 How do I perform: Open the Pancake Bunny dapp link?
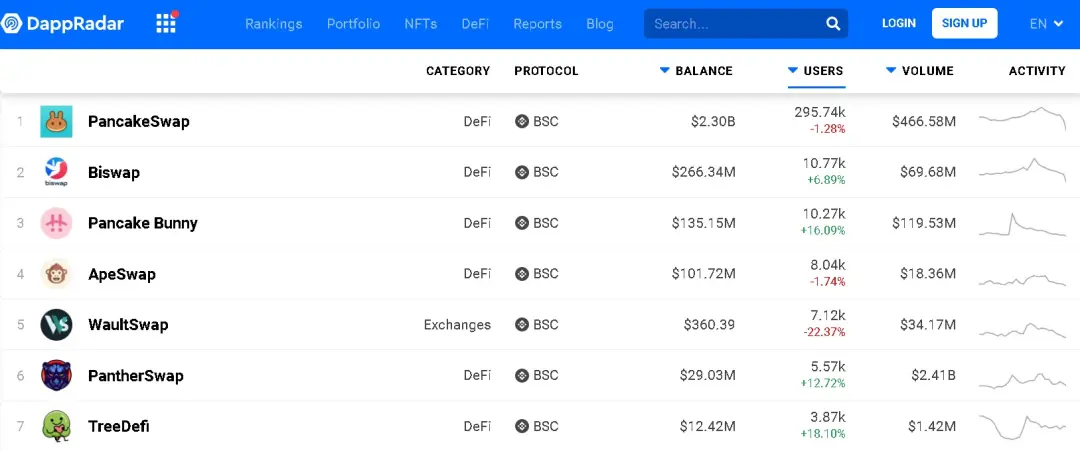143,223
